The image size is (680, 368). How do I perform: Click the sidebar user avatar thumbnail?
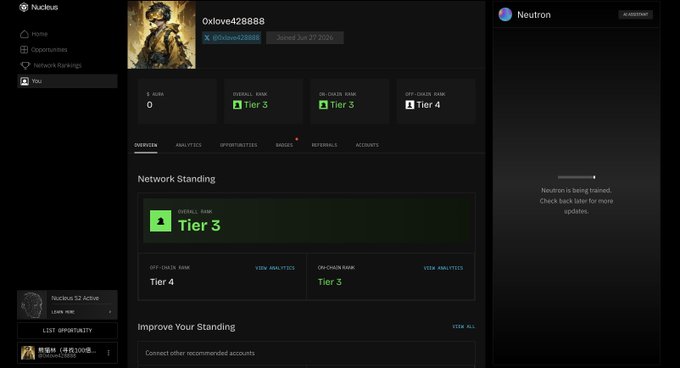(x=28, y=353)
